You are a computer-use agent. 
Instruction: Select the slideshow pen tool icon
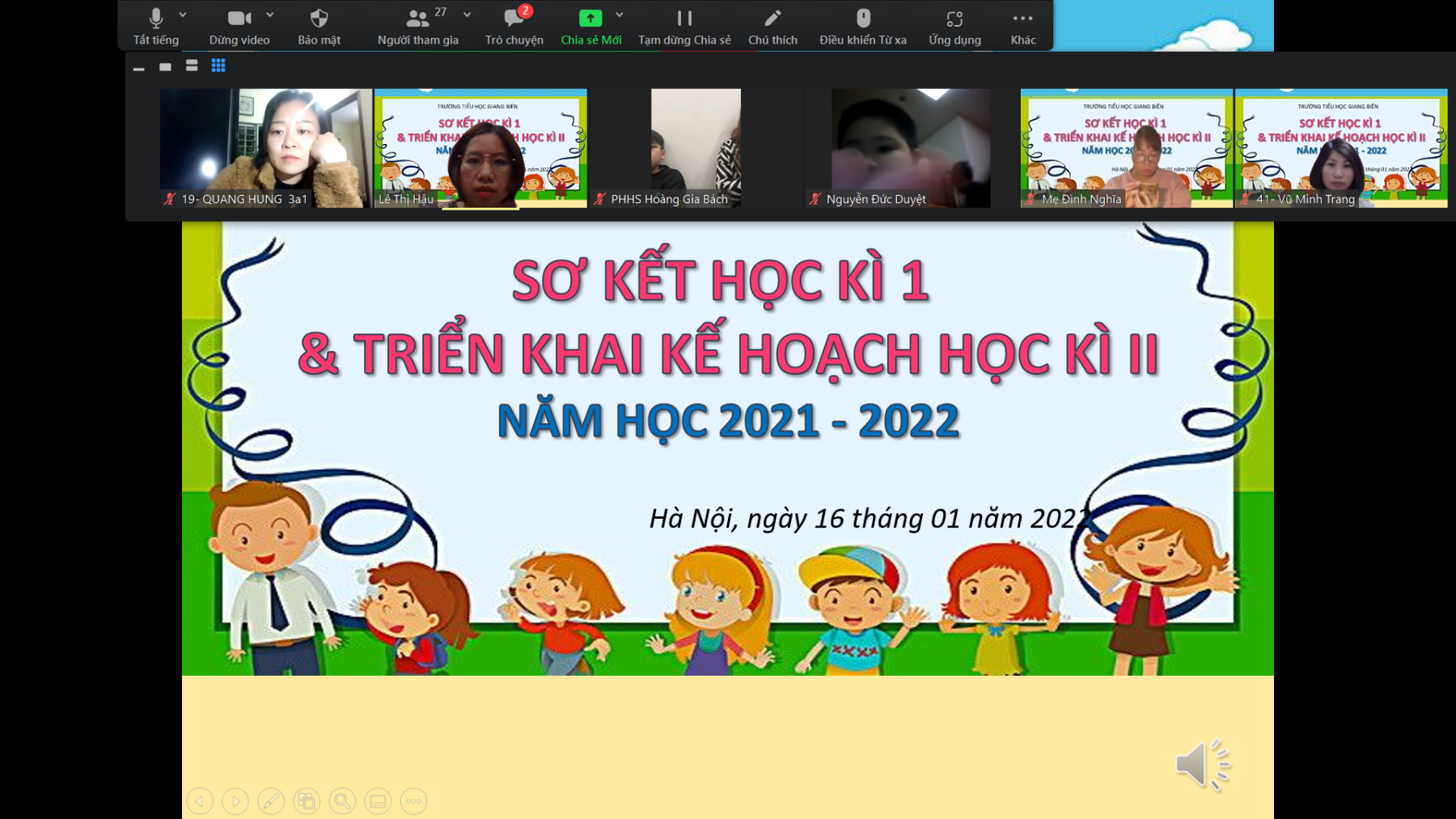coord(271,801)
